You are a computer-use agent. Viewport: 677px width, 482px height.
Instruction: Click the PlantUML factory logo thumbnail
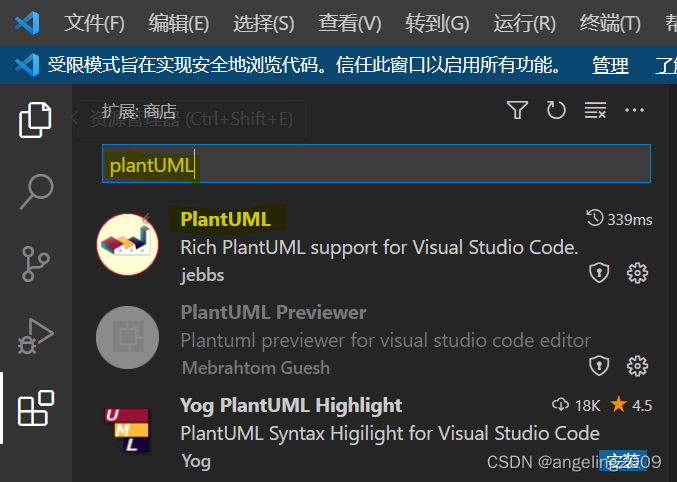(127, 244)
